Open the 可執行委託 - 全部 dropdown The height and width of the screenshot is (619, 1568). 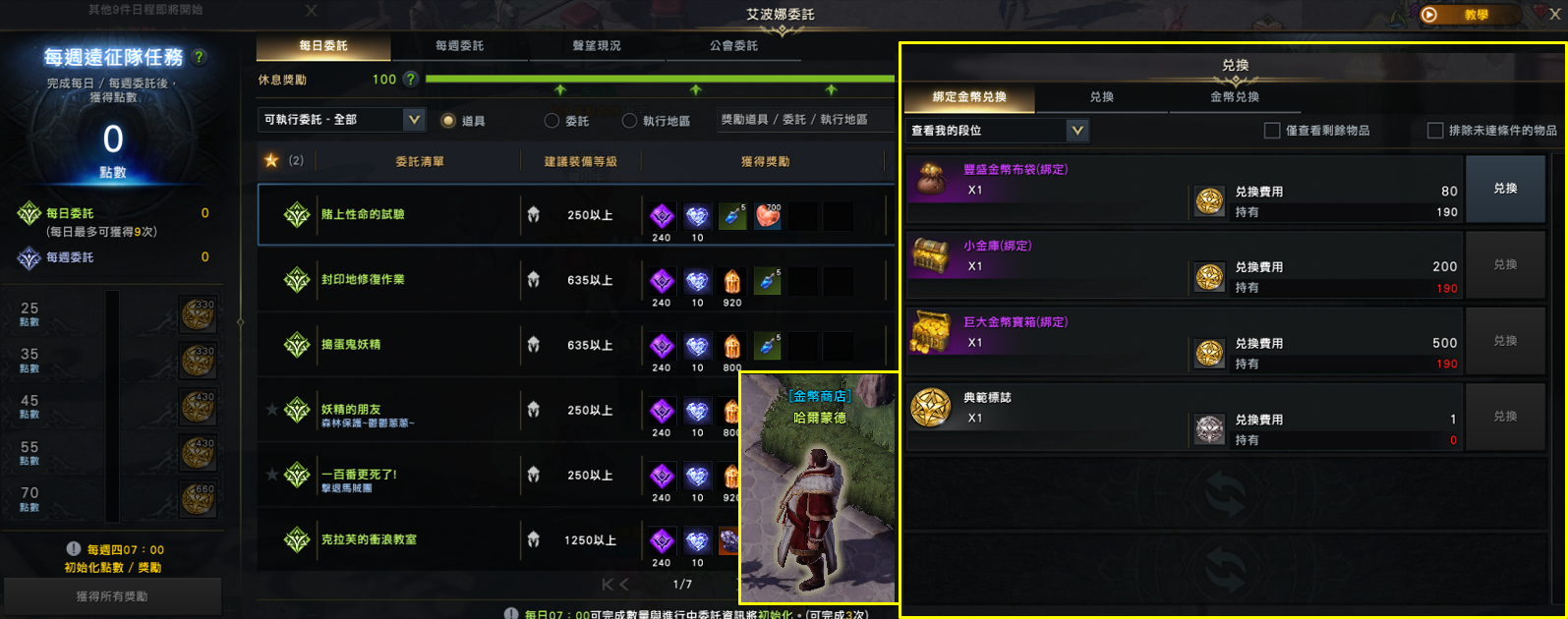pos(342,120)
